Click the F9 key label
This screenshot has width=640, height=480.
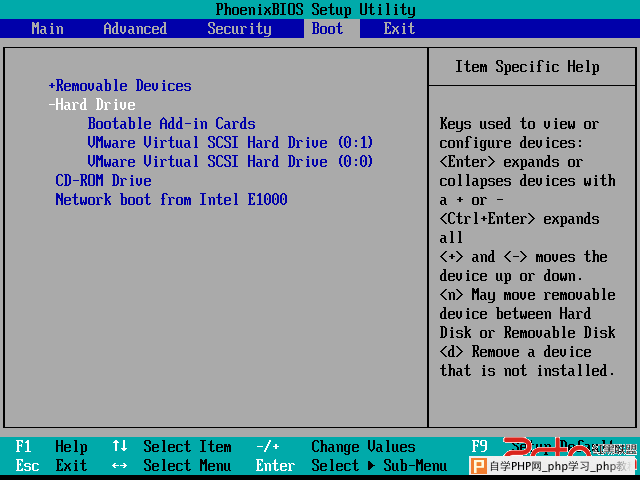point(480,446)
